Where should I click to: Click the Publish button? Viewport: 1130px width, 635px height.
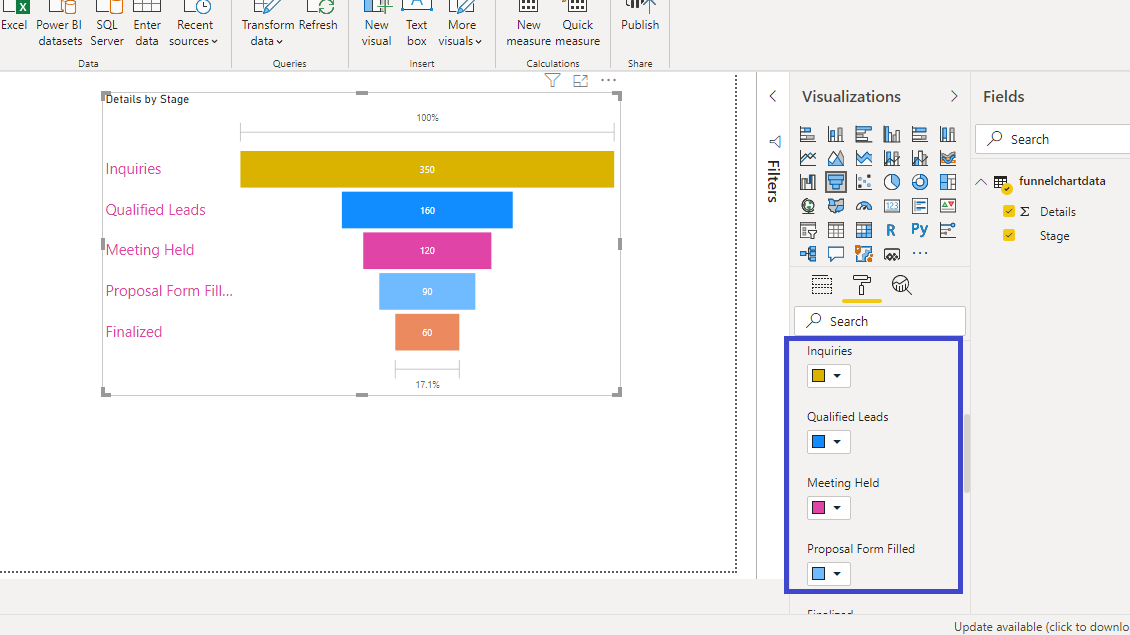(640, 17)
